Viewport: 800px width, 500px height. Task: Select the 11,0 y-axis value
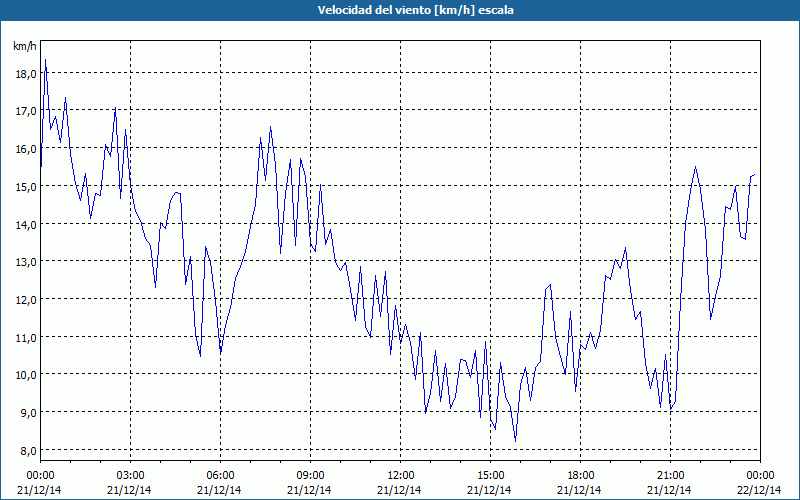tap(26, 338)
